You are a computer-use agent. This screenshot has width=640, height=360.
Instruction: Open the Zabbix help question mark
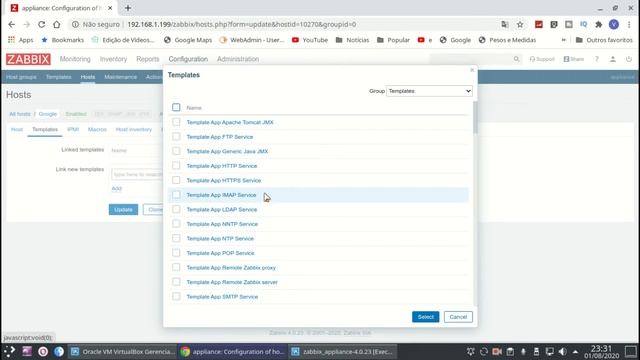coord(597,59)
